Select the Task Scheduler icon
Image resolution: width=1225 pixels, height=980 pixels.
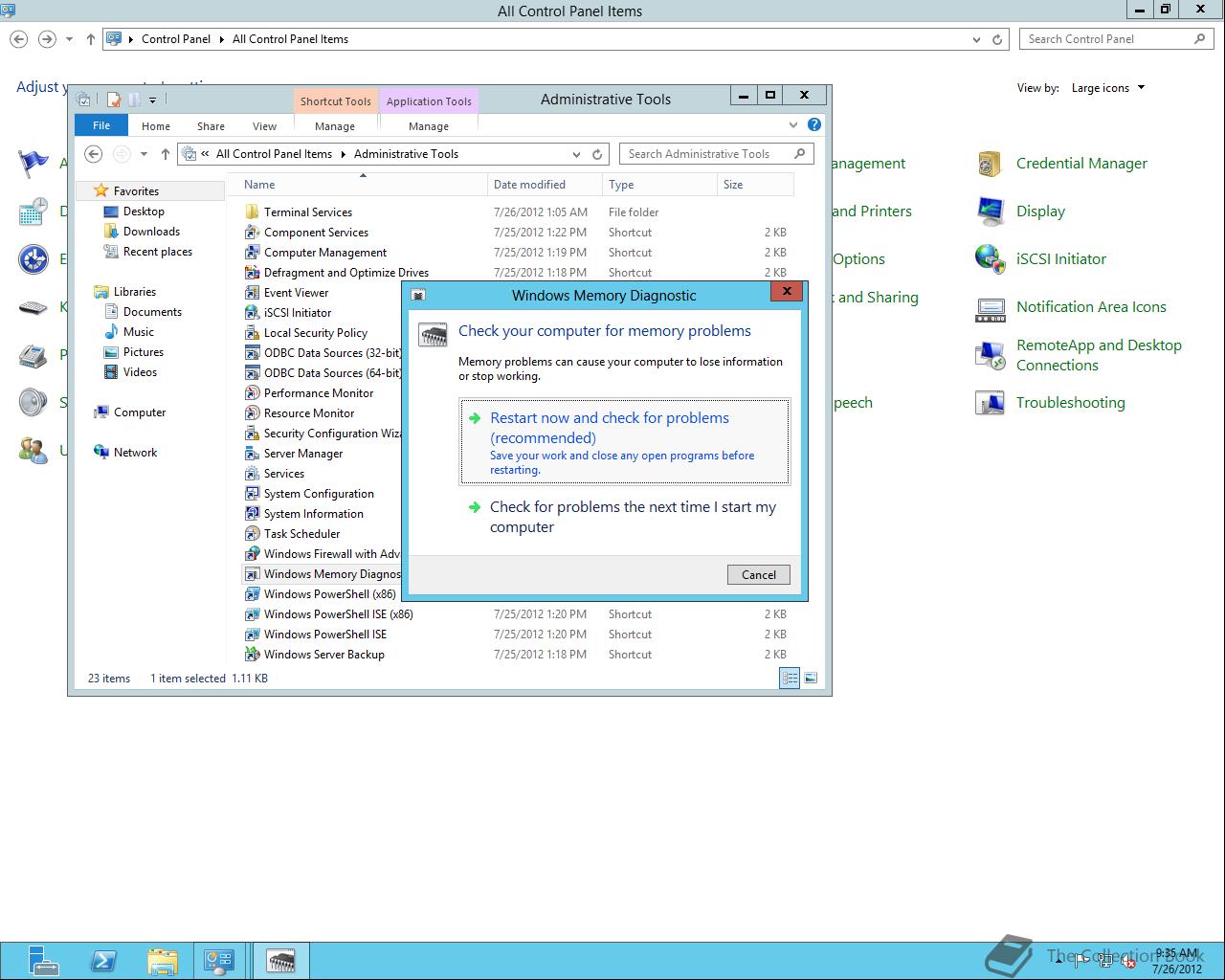pos(252,534)
